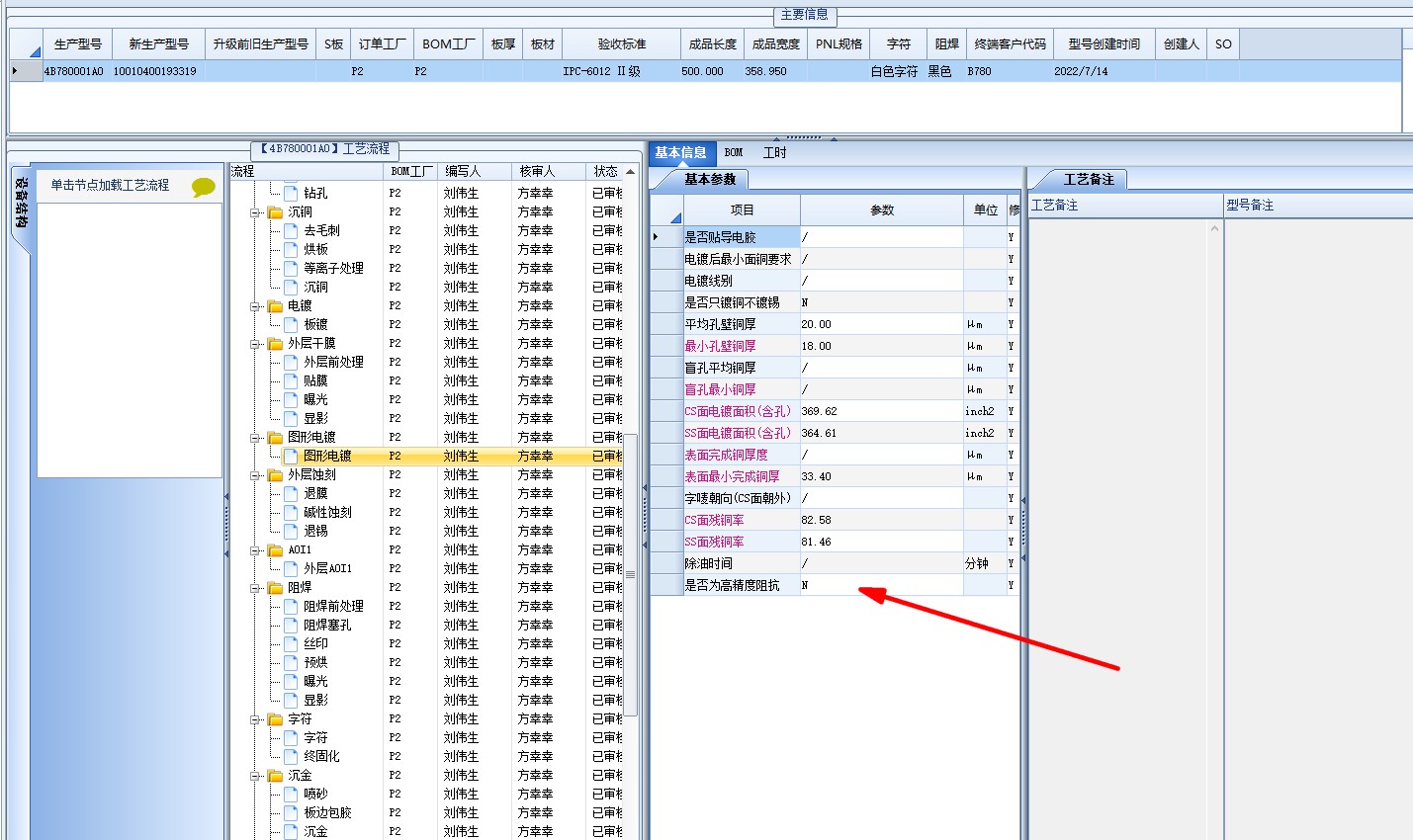Select the 碱性蚀刻 process step
Viewport: 1413px width, 840px height.
pos(327,512)
